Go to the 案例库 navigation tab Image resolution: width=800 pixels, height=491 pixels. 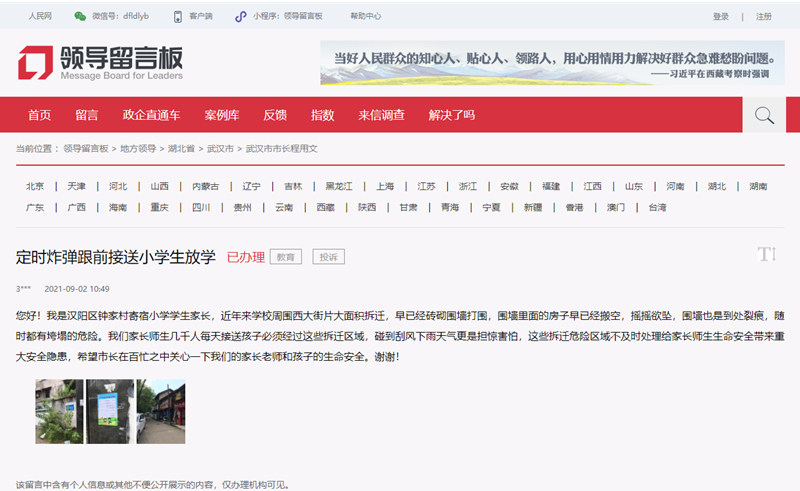point(221,116)
